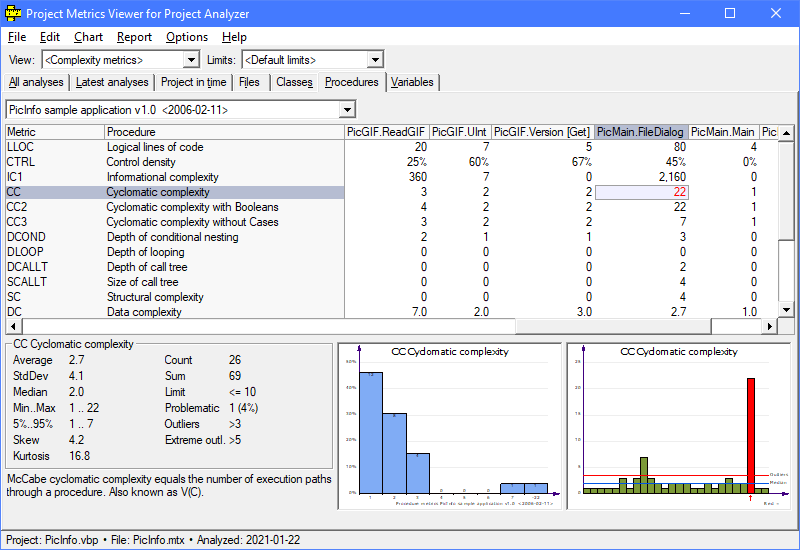Open the Options menu
800x550 pixels.
pyautogui.click(x=187, y=37)
